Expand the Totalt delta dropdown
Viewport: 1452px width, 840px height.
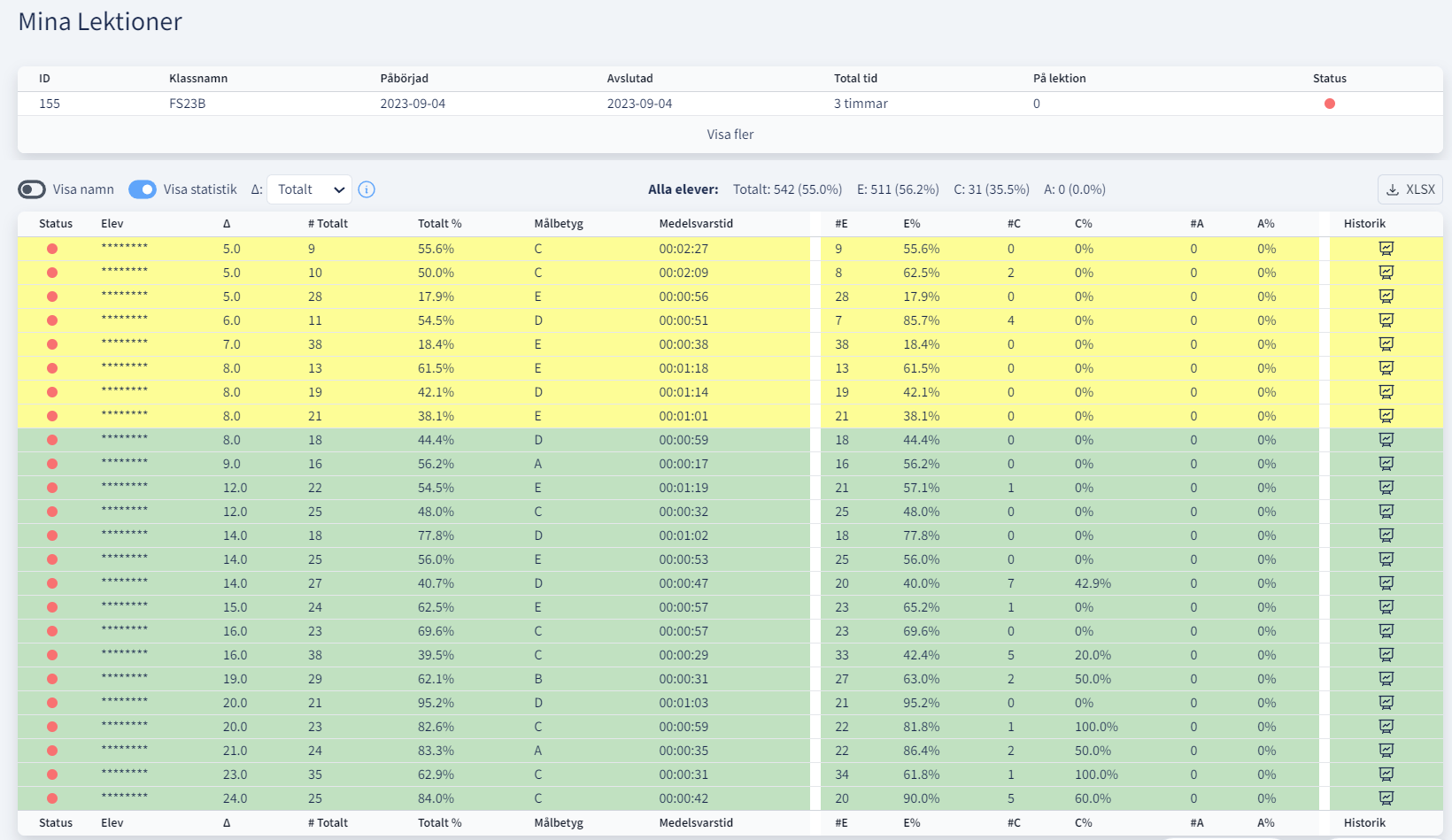coord(309,189)
